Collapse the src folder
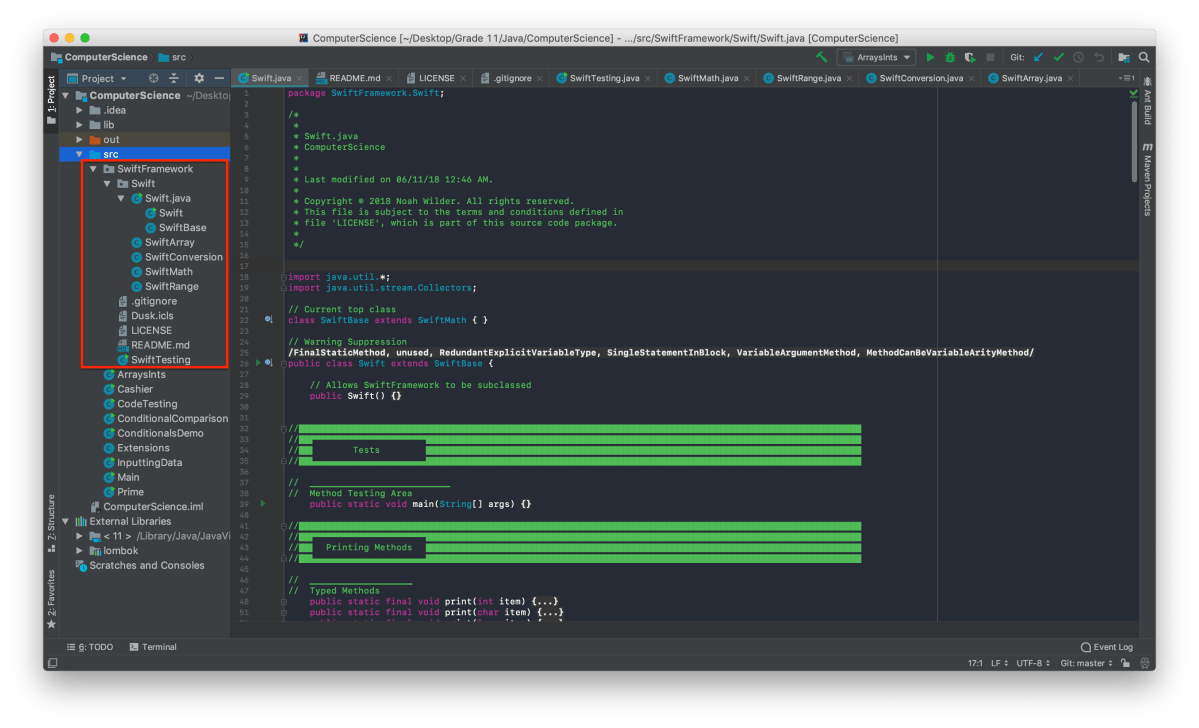This screenshot has width=1199, height=728. [x=80, y=154]
